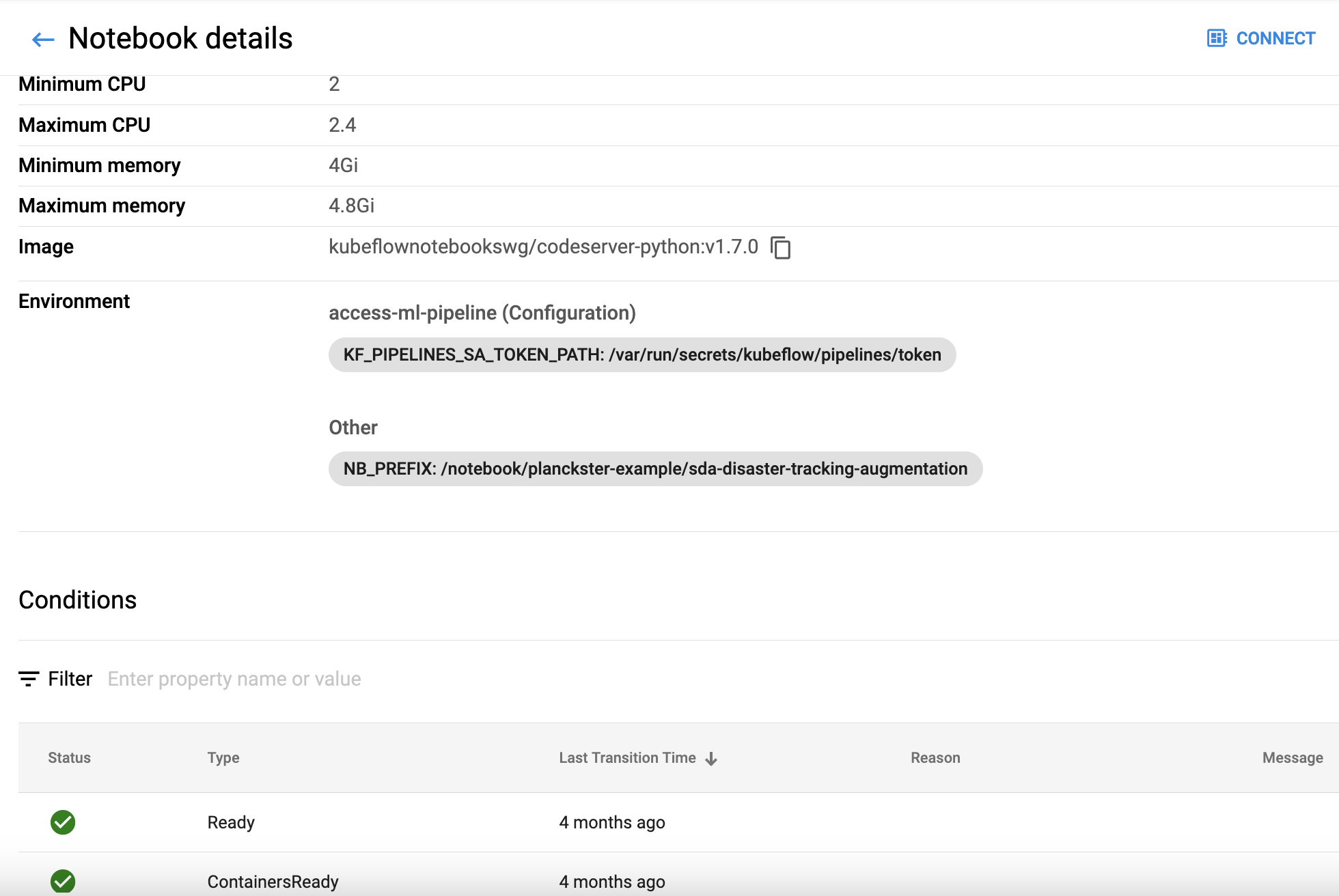Click the access-ml-pipeline configuration label
Viewport: 1339px width, 896px height.
pyautogui.click(x=483, y=312)
